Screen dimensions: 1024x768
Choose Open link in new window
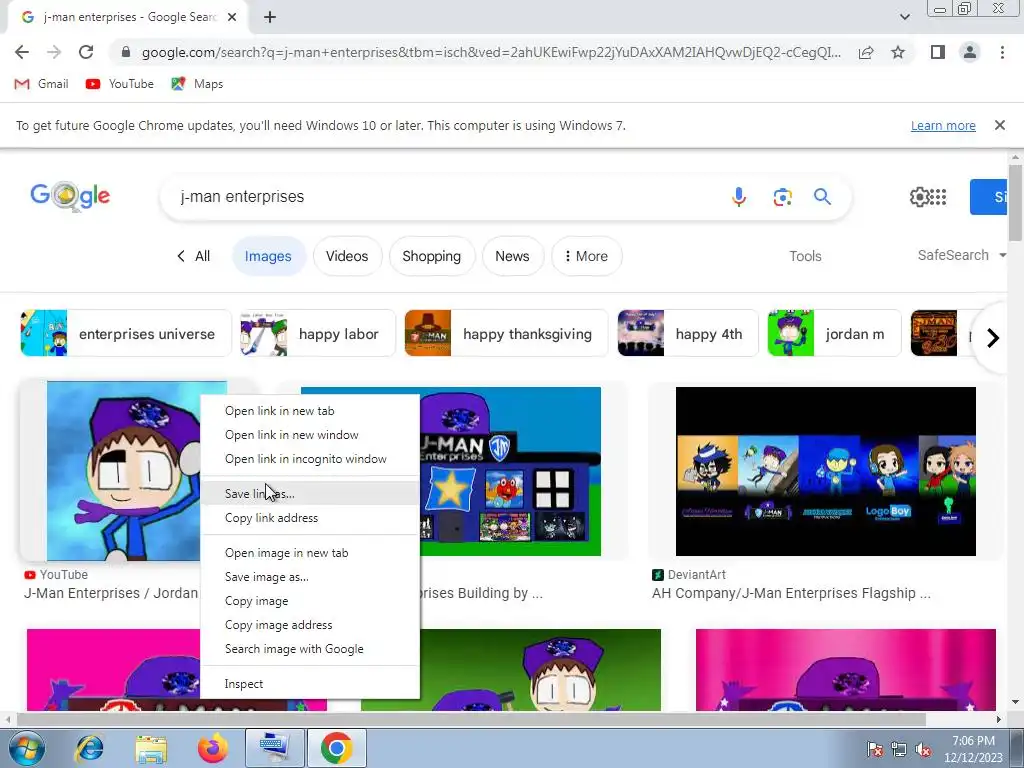(310, 435)
